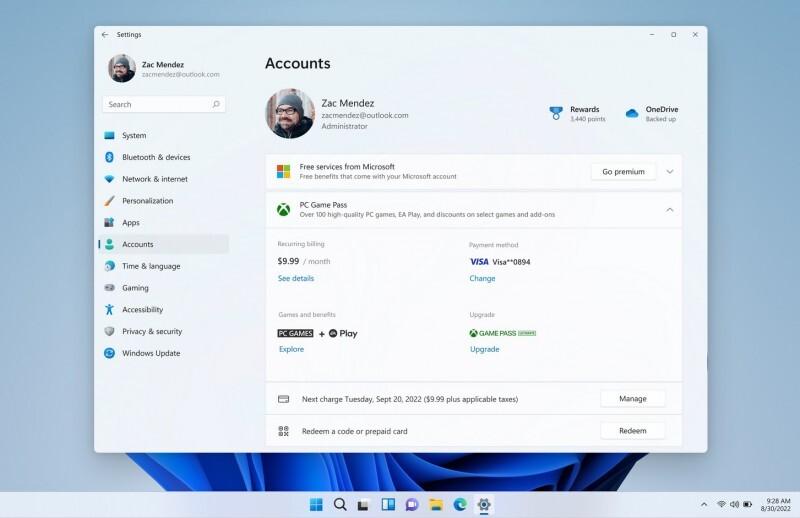800x518 pixels.
Task: Click the Windows Update circular arrows icon
Action: (x=109, y=353)
